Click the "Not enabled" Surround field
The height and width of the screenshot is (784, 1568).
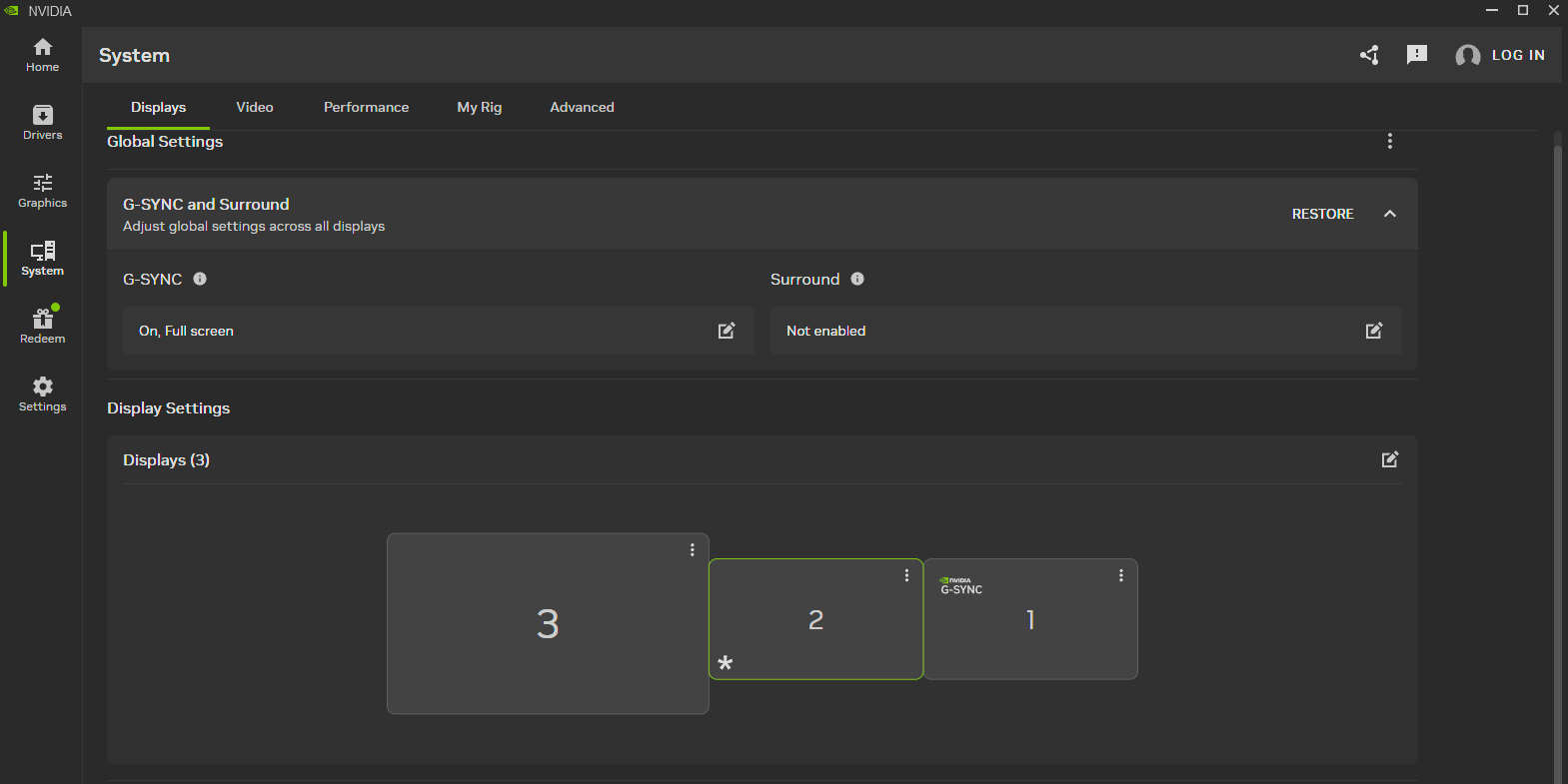(x=1085, y=331)
